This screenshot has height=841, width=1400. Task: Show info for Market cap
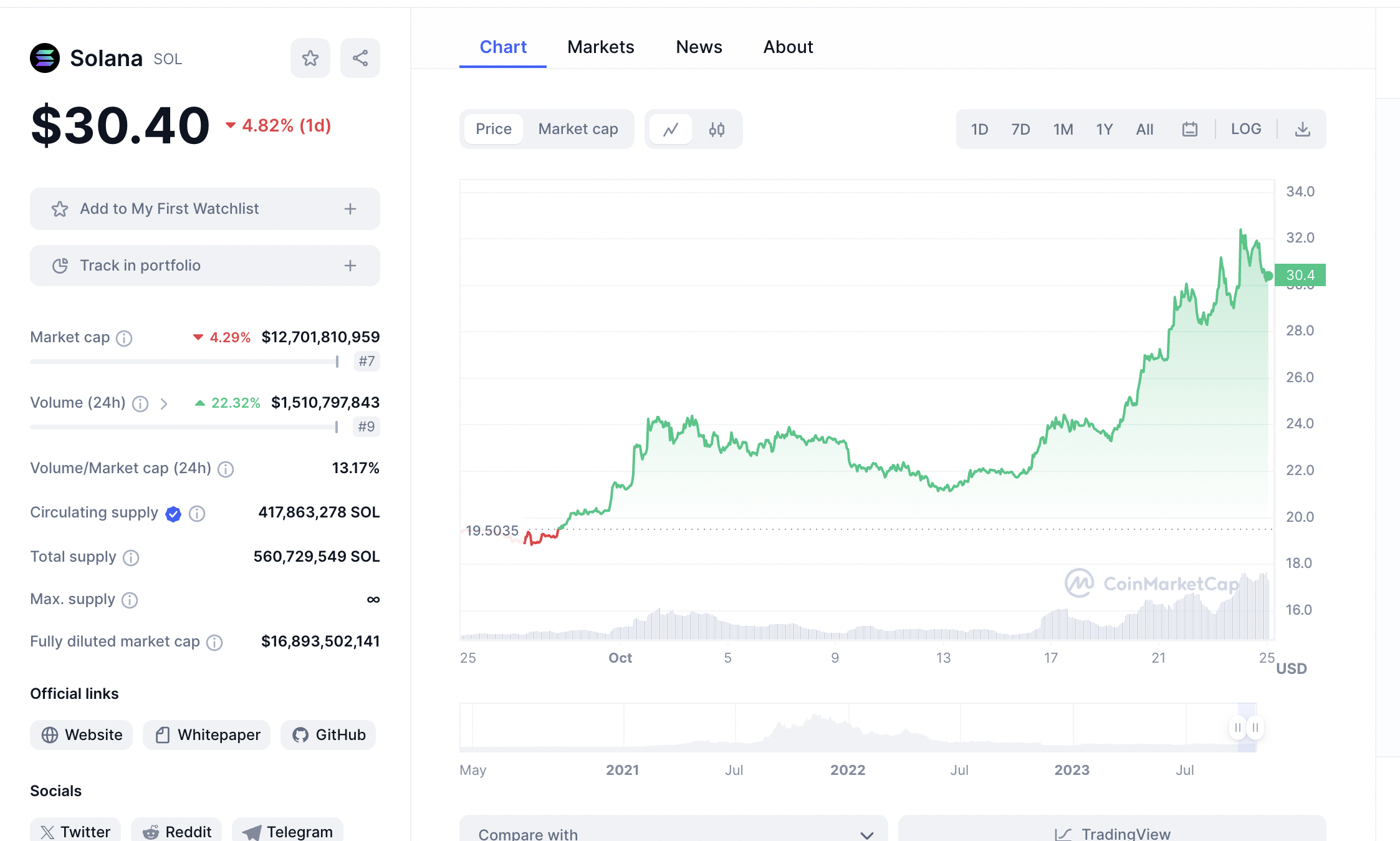(x=125, y=338)
